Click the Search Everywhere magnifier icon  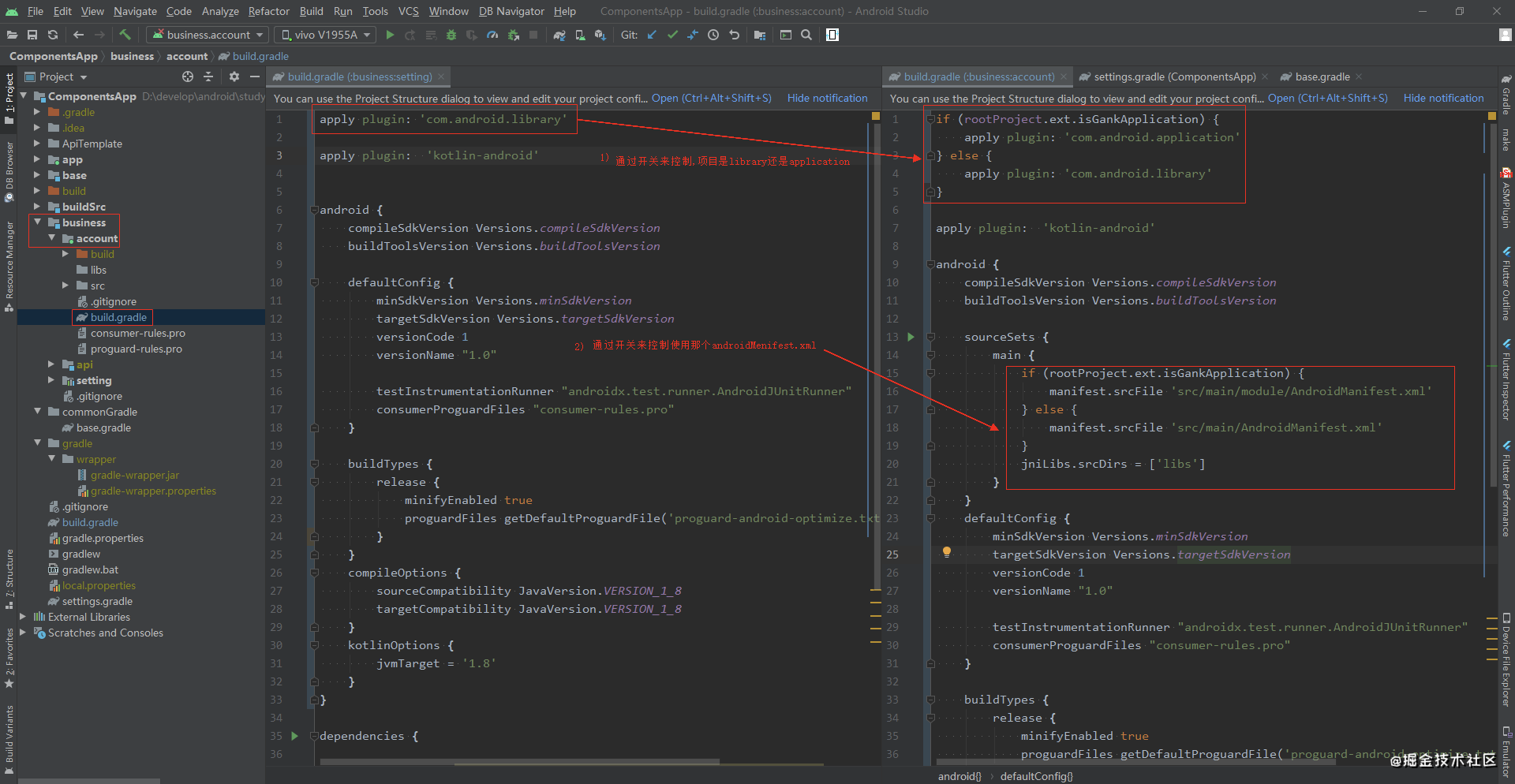[x=806, y=35]
